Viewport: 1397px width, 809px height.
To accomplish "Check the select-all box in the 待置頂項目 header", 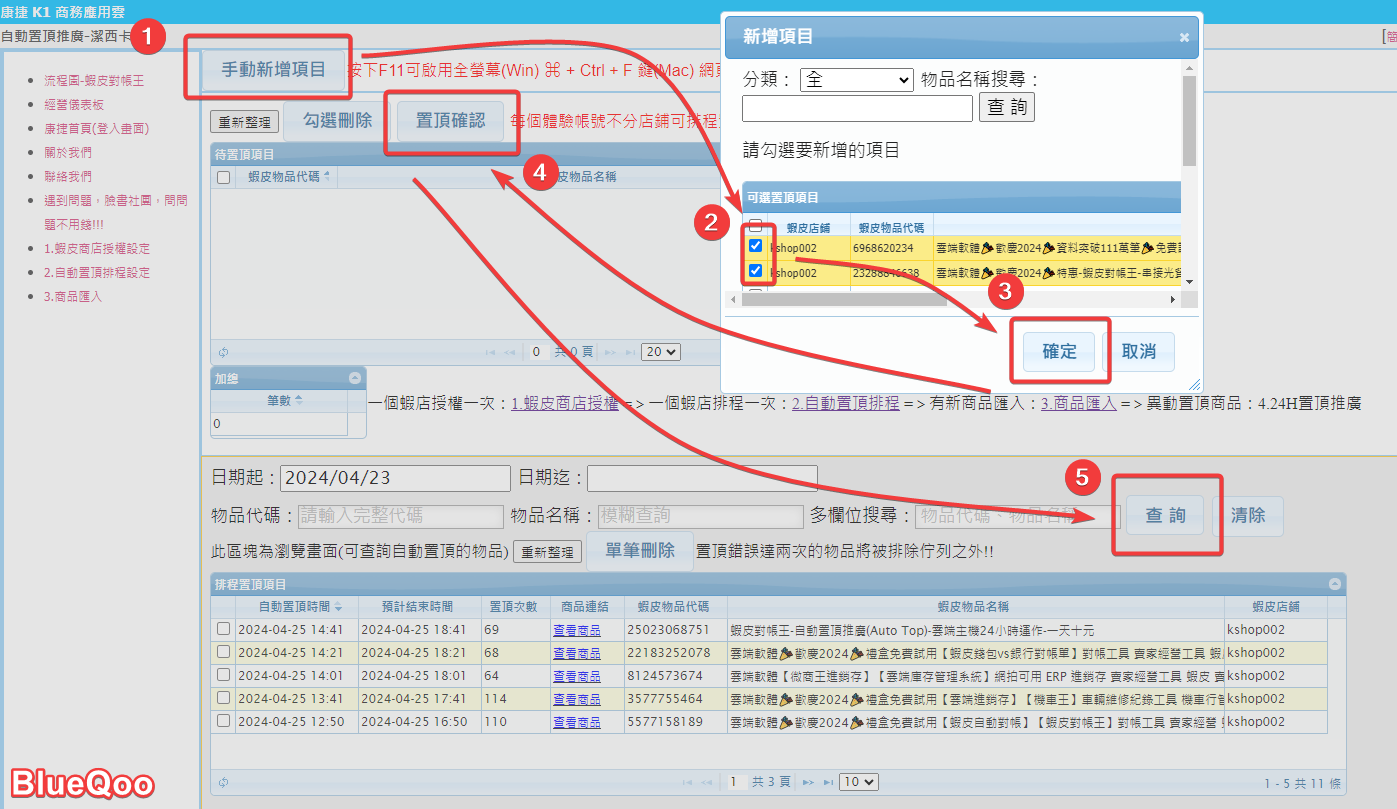I will (x=223, y=177).
